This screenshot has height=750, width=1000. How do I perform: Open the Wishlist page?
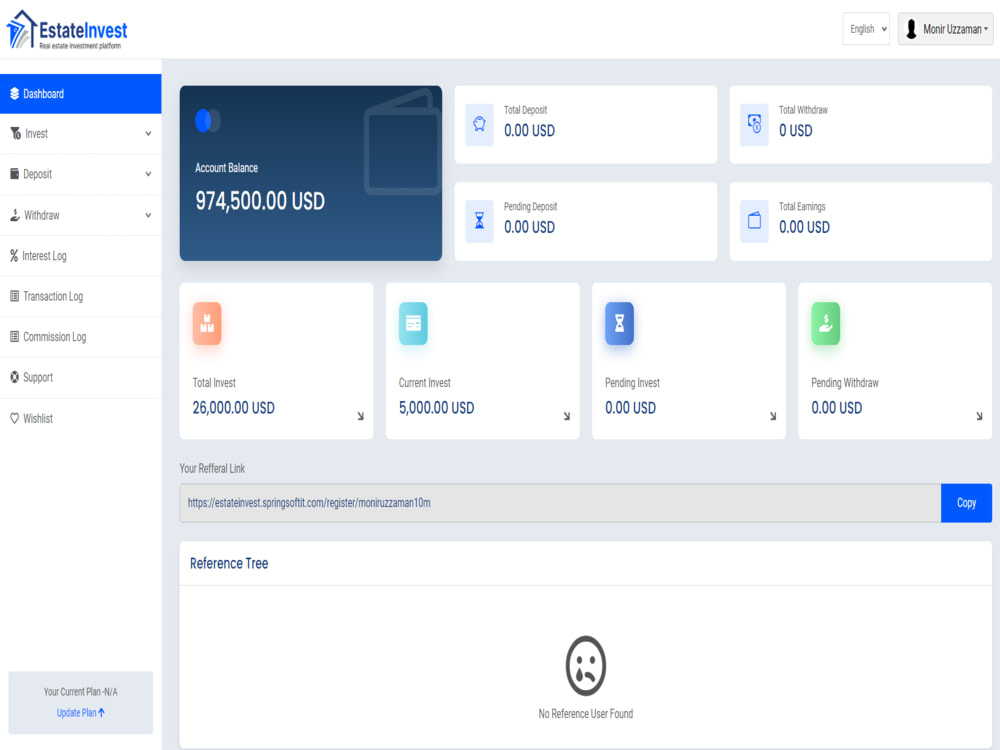tap(80, 418)
